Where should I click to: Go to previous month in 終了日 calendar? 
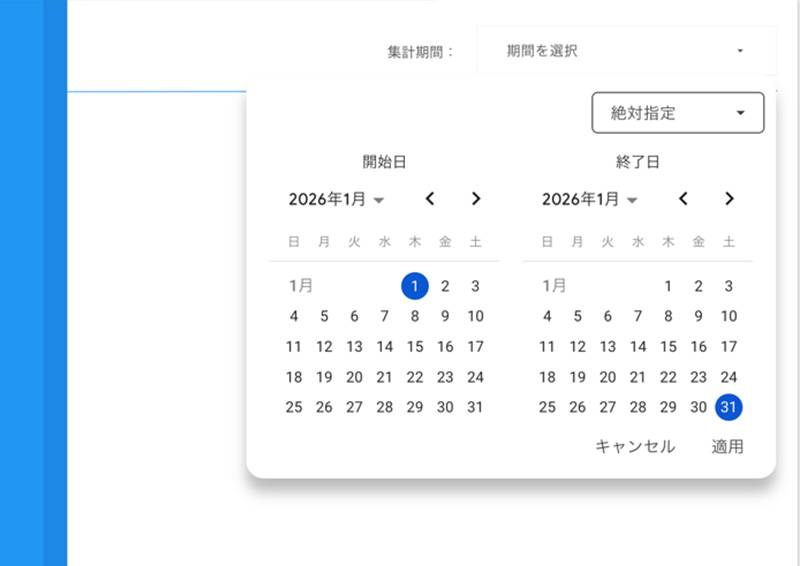pos(683,199)
